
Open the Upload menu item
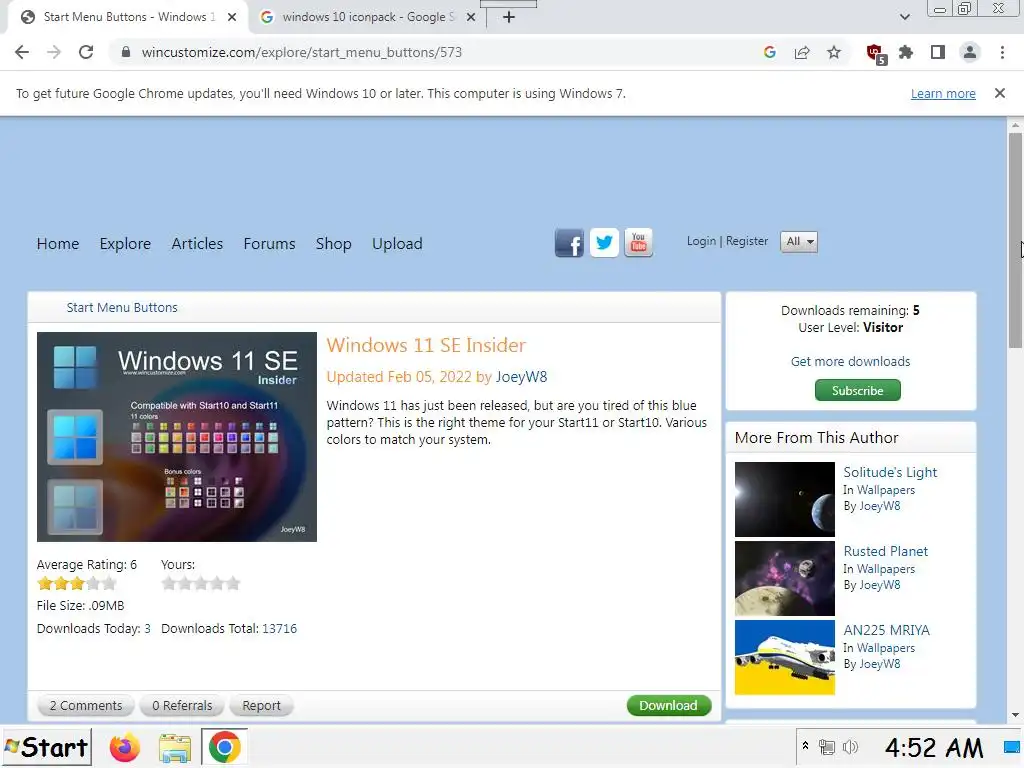pyautogui.click(x=397, y=244)
